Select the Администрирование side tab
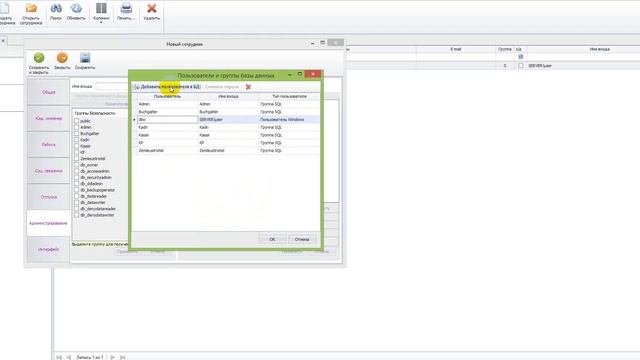 (48, 223)
